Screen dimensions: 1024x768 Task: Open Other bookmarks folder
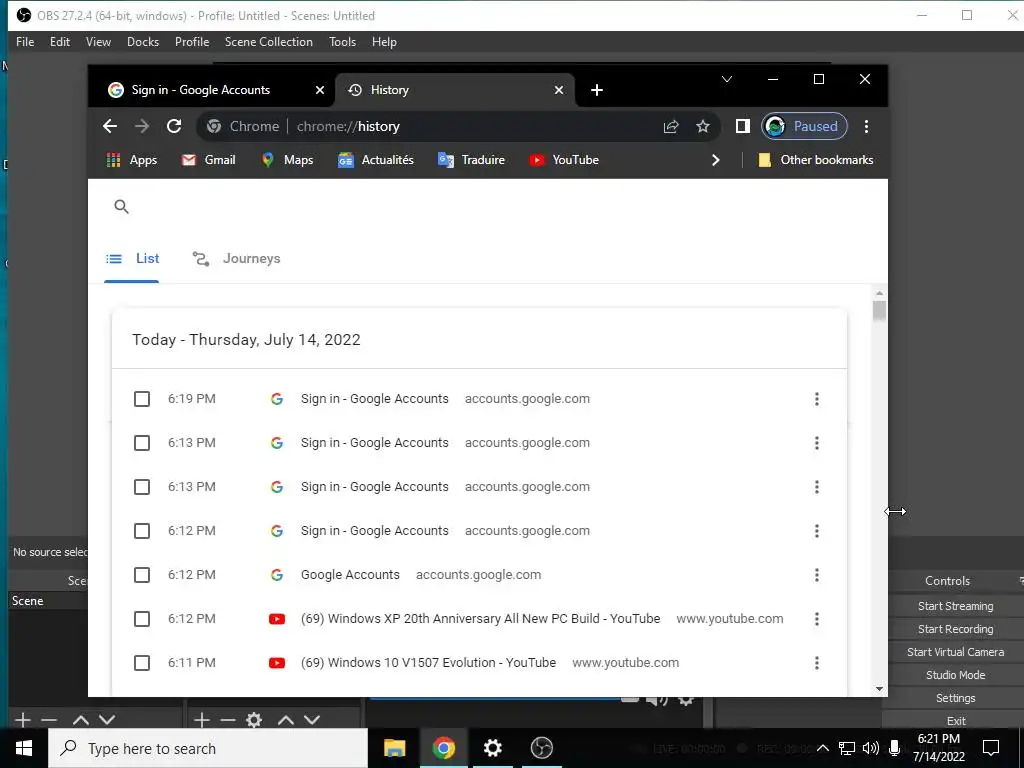pos(815,160)
